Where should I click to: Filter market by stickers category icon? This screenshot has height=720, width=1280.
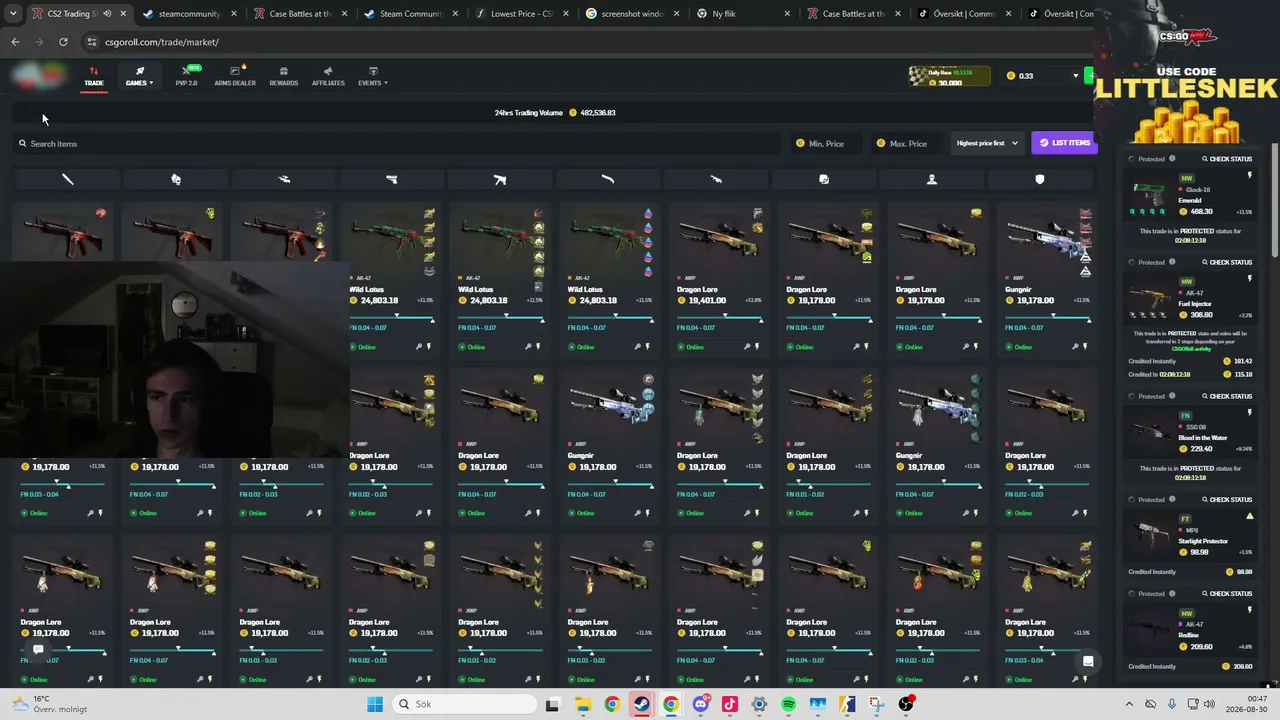824,179
